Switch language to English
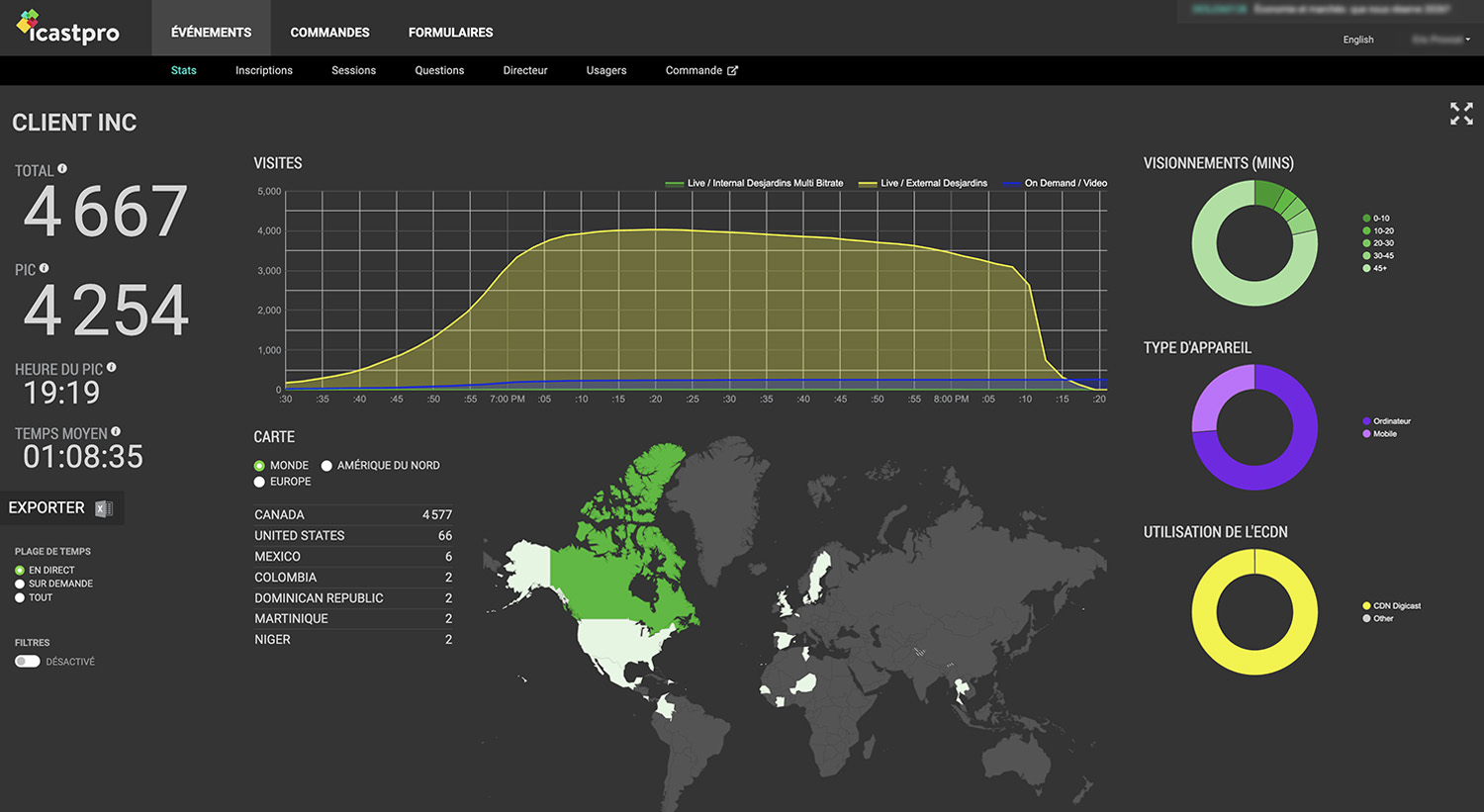The width and height of the screenshot is (1484, 812). click(x=1358, y=40)
